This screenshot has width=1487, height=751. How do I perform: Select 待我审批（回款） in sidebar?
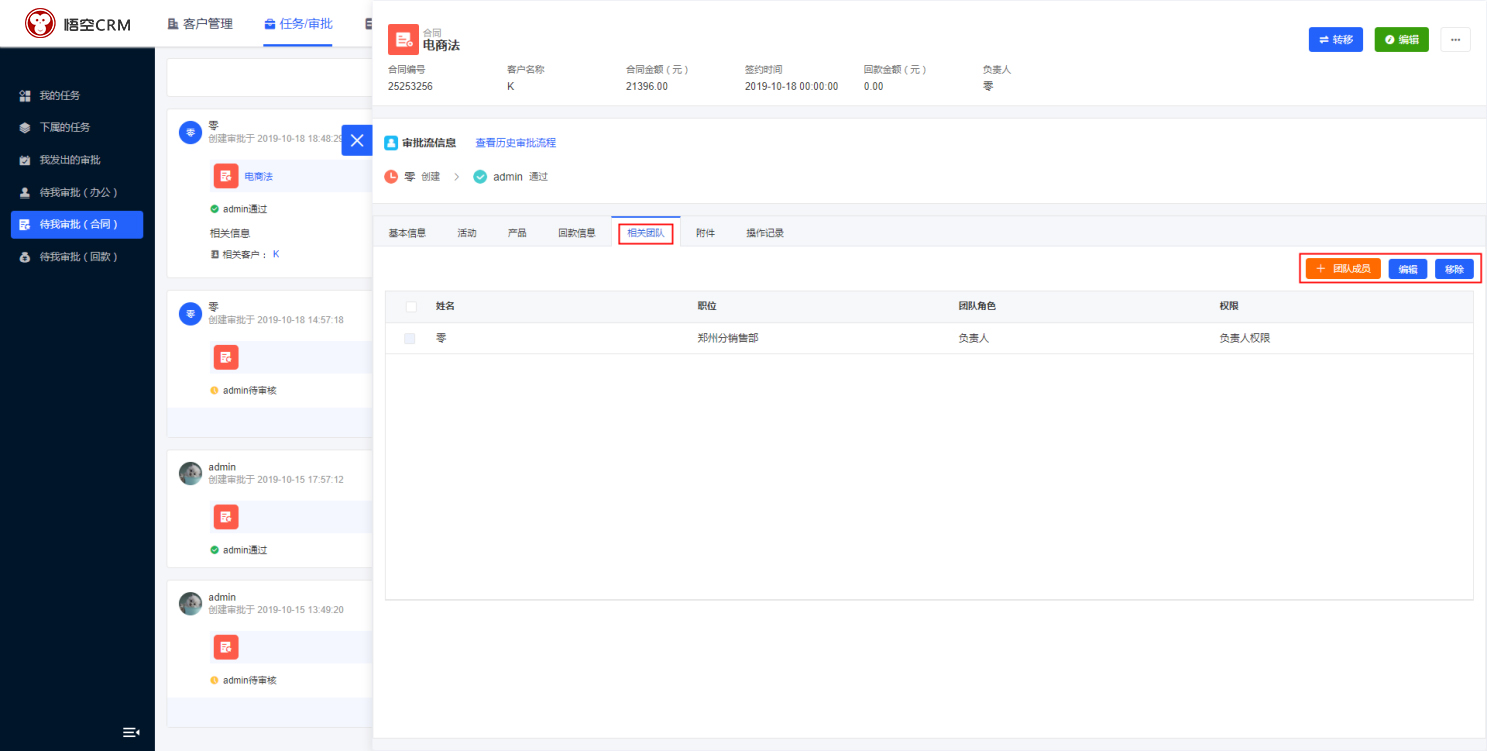[x=78, y=257]
